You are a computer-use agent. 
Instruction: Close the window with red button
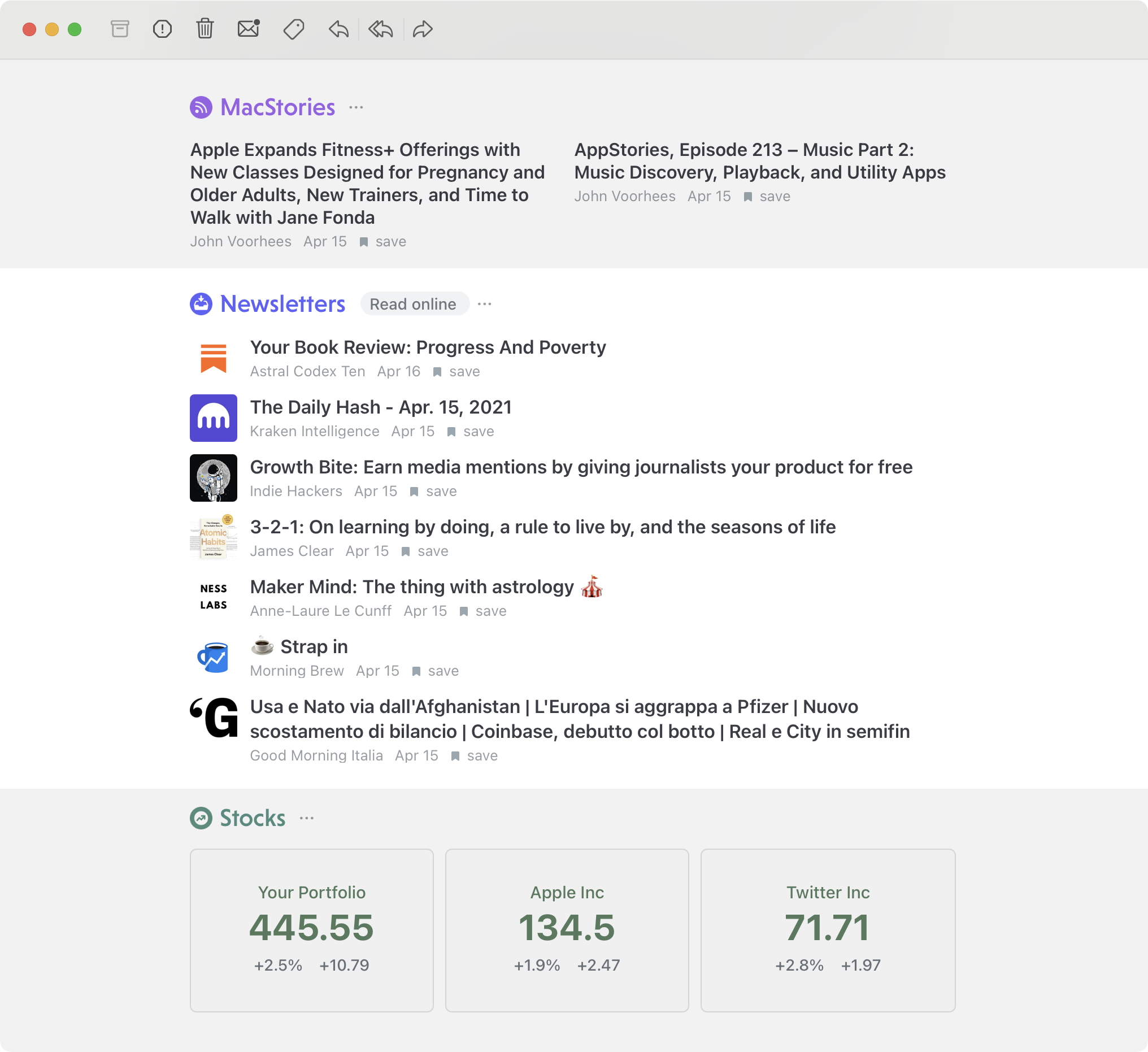(x=29, y=29)
